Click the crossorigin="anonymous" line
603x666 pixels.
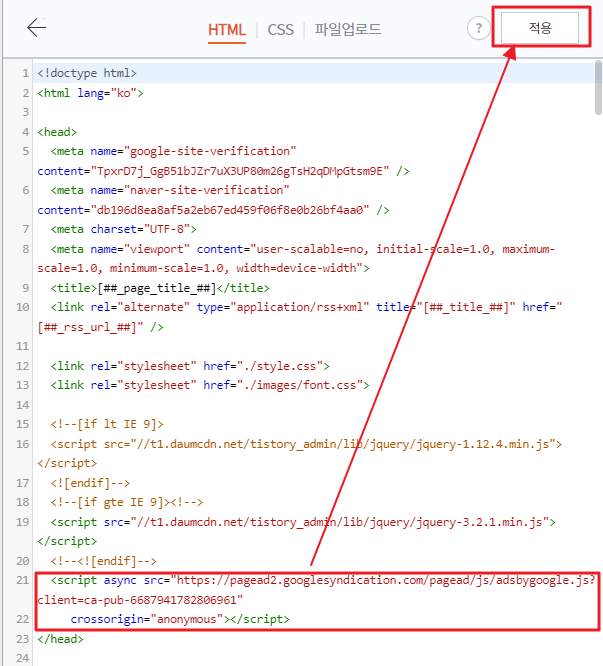pyautogui.click(x=180, y=619)
